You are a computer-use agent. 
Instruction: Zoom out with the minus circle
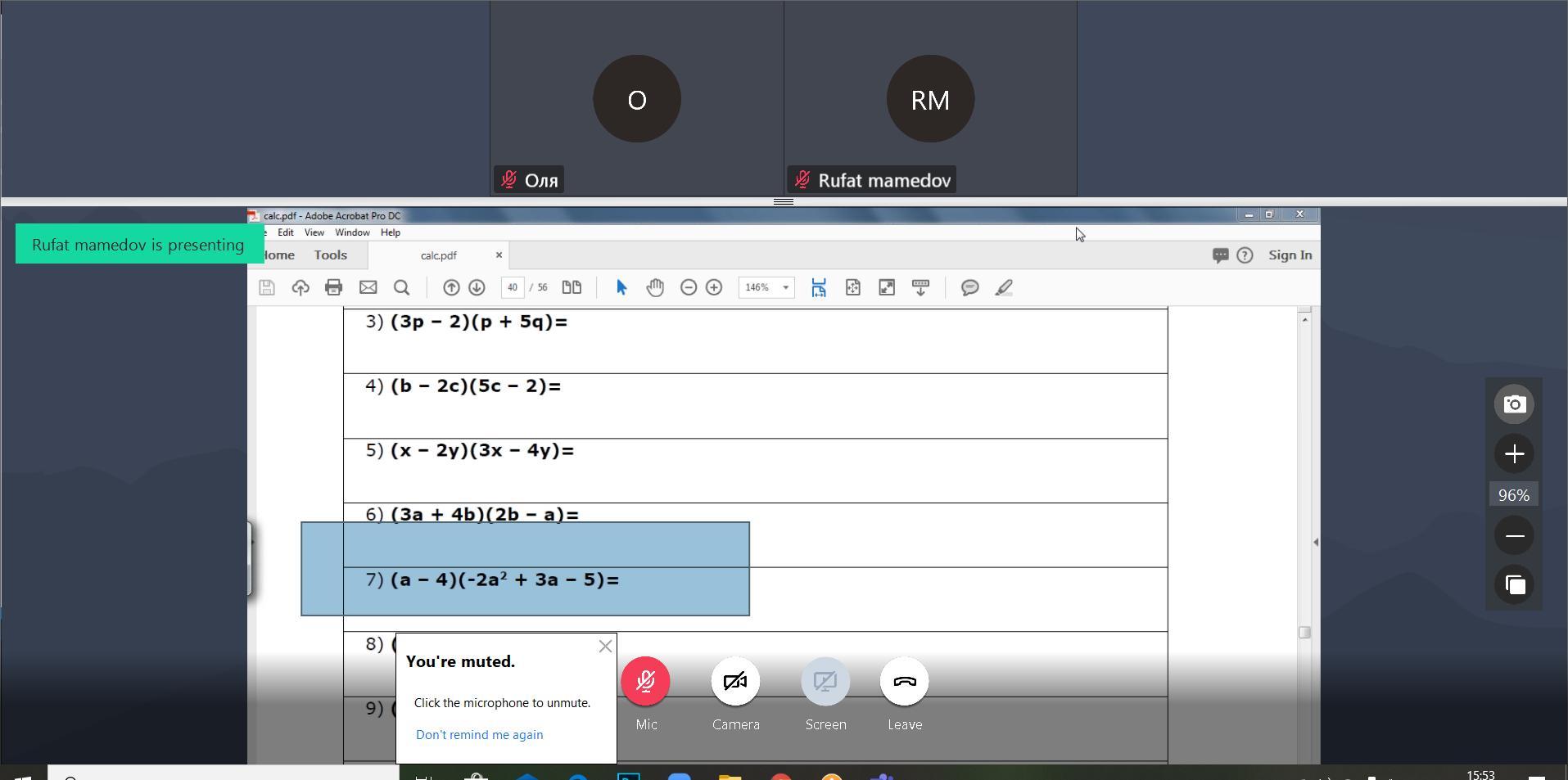689,287
